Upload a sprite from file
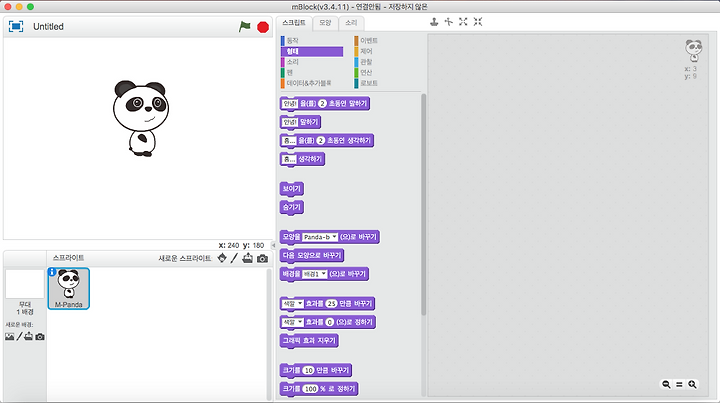 tap(248, 258)
